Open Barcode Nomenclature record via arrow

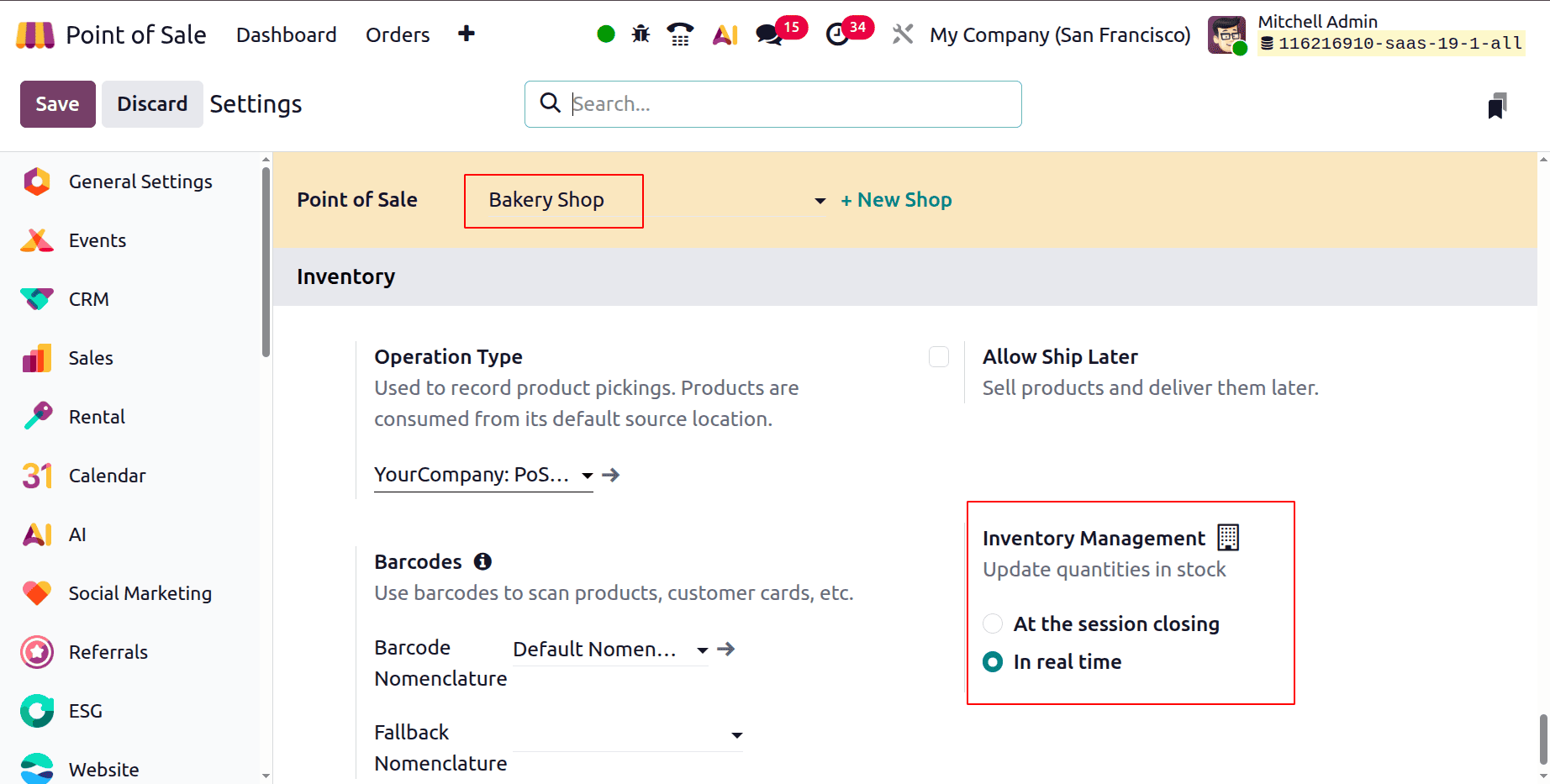726,649
